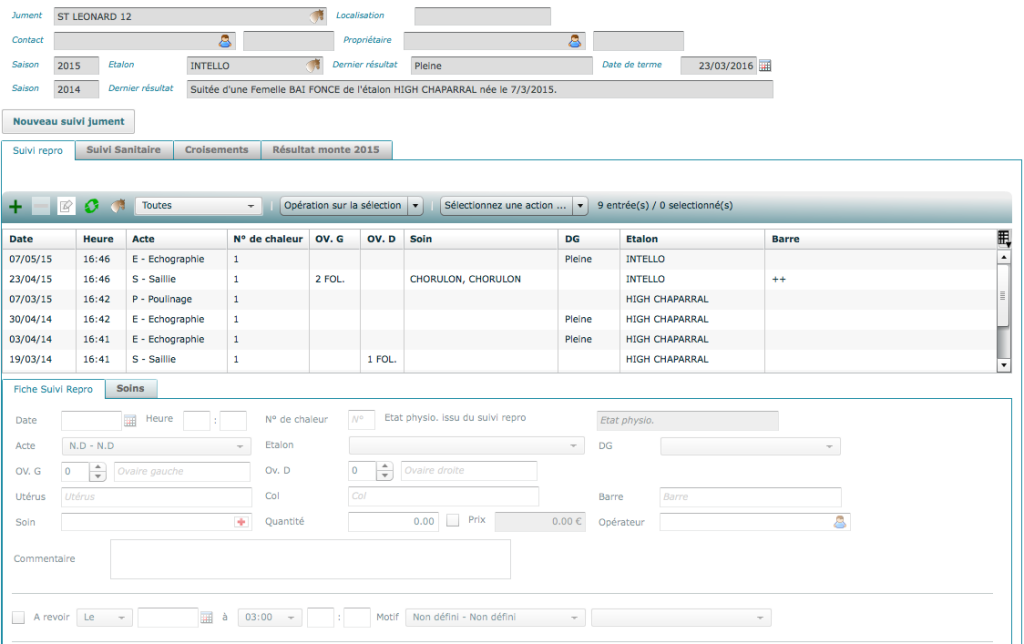Increase OV. G stepper value
This screenshot has height=644, width=1024.
pos(98,466)
